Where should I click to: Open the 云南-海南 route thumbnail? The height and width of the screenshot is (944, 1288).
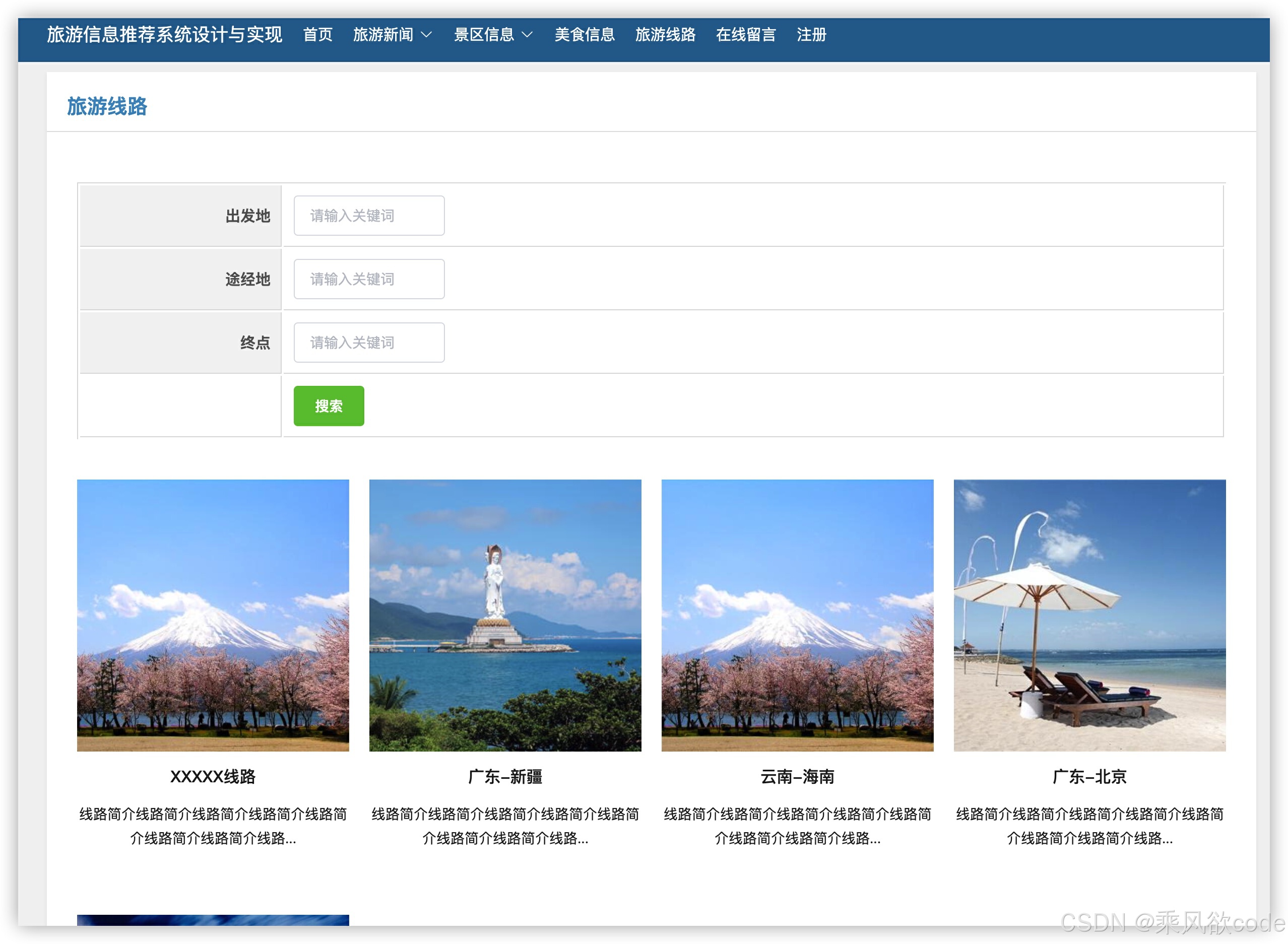point(797,616)
